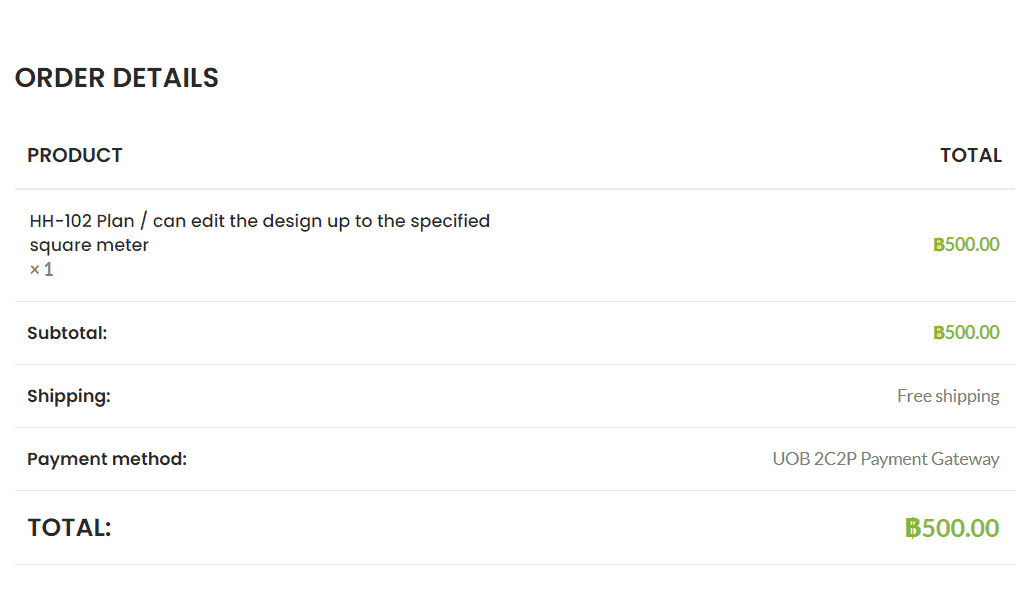Click the baht symbol in the grand total
Viewport: 1030px width, 598px height.
[912, 528]
